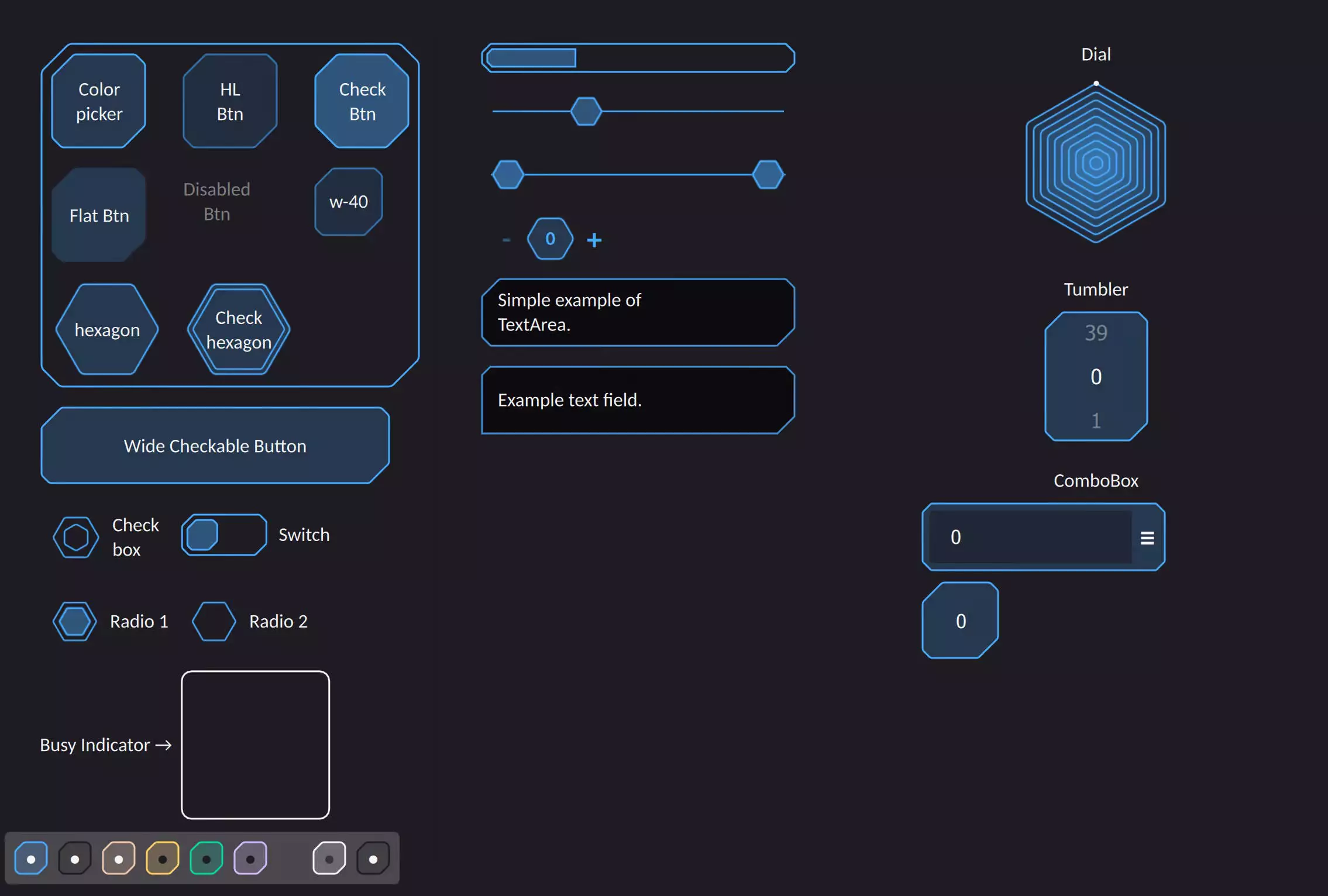The width and height of the screenshot is (1328, 896).
Task: Click the Example text field input
Action: (637, 400)
